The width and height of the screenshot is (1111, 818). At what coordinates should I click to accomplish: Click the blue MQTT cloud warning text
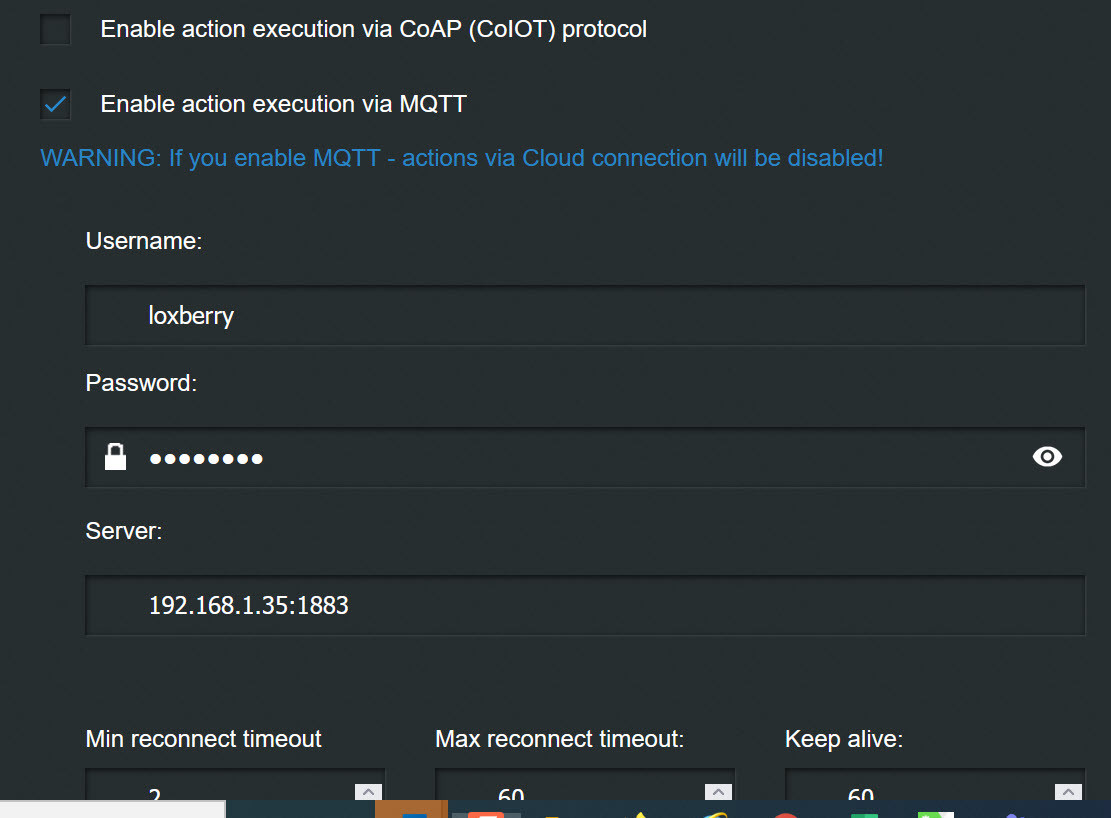pos(461,158)
